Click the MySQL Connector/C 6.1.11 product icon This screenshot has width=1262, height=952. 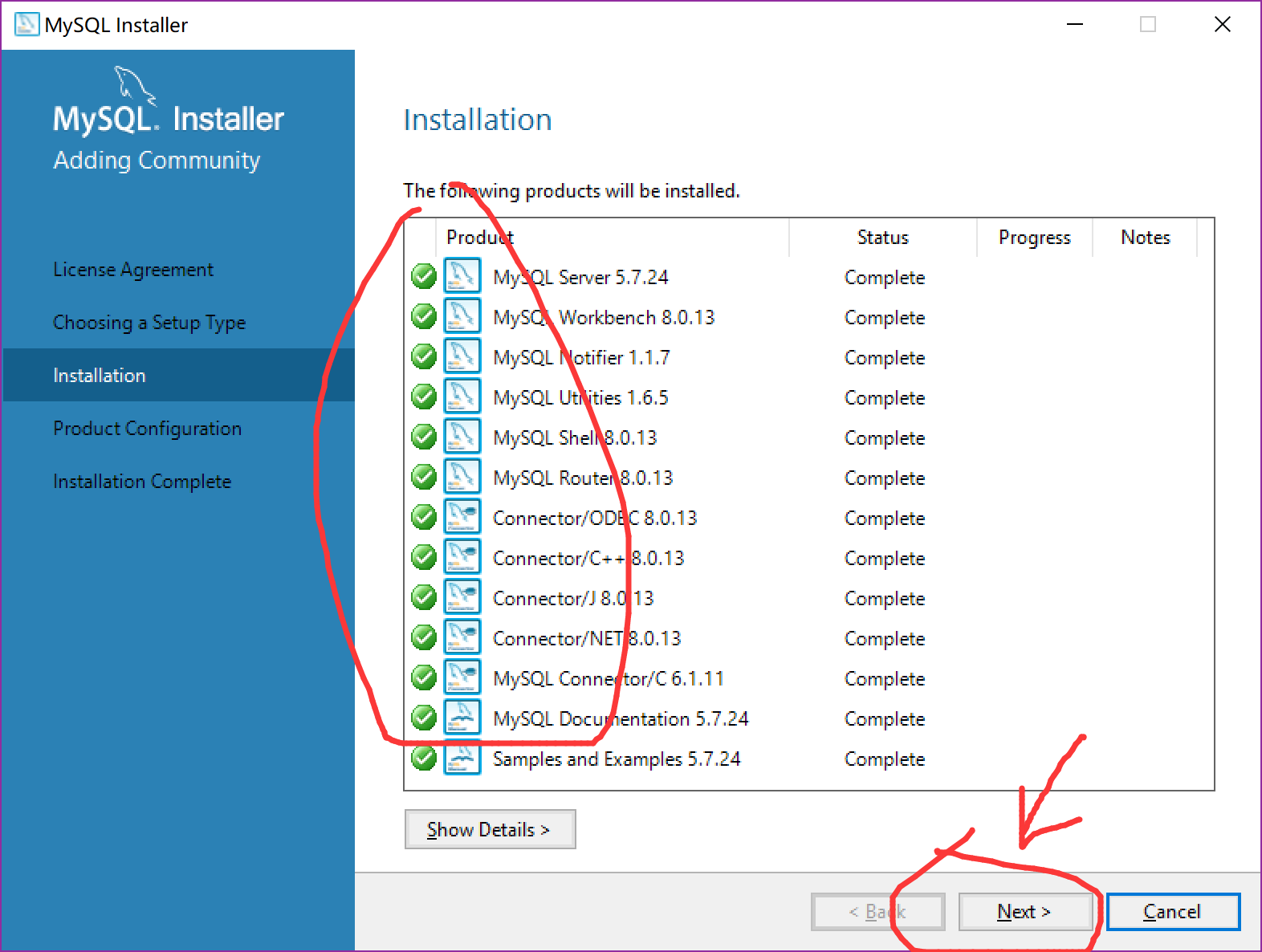[x=462, y=677]
